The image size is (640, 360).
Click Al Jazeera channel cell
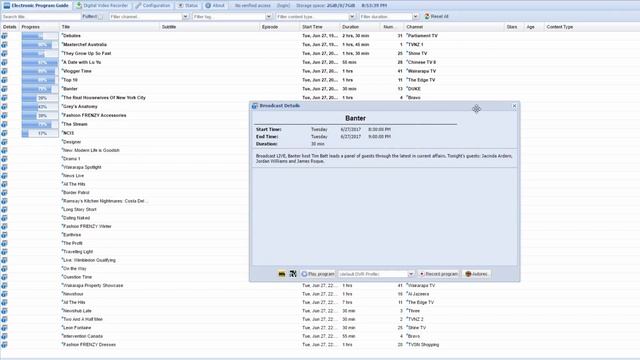click(418, 294)
